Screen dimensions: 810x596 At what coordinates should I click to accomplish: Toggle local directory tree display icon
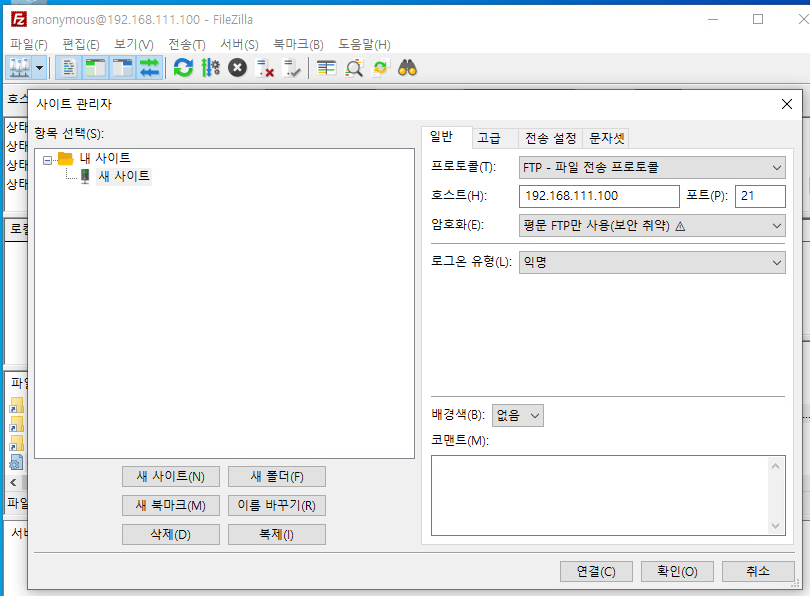pyautogui.click(x=96, y=68)
